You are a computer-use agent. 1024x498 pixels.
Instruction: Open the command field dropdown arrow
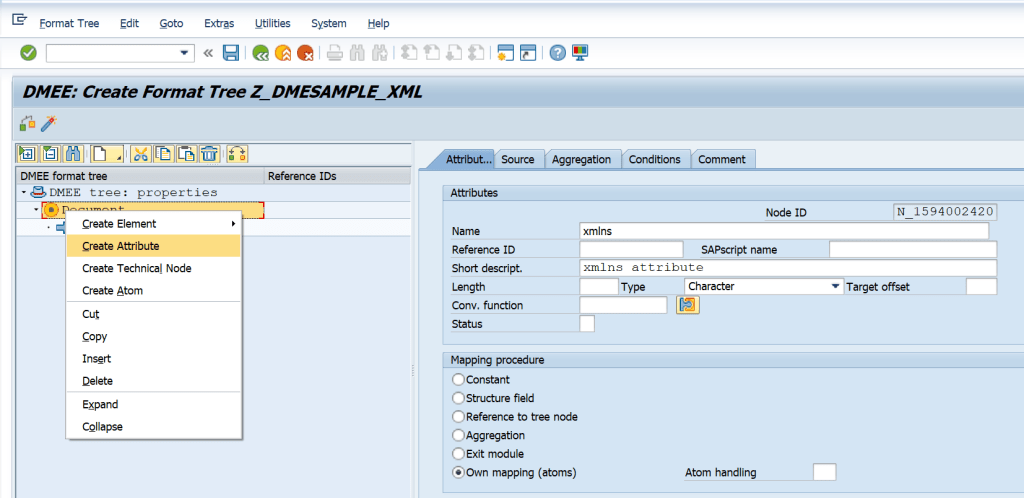tap(185, 53)
